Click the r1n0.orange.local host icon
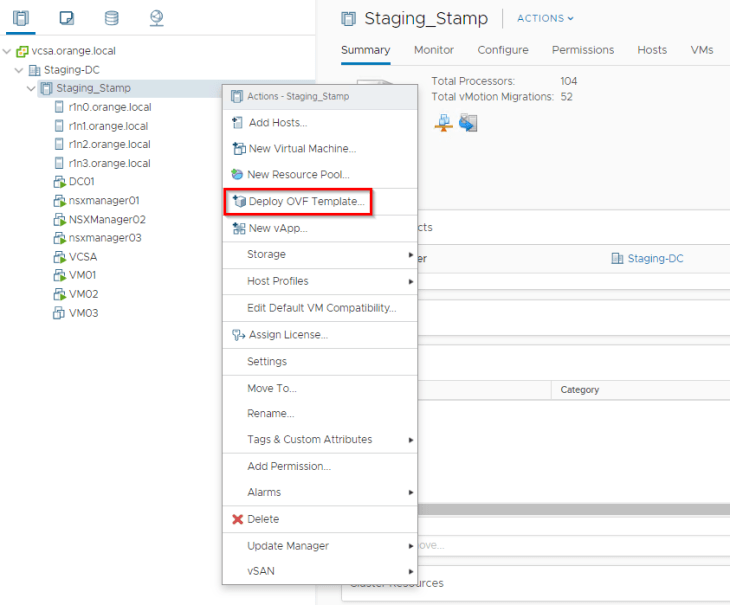The image size is (730, 605). point(59,107)
